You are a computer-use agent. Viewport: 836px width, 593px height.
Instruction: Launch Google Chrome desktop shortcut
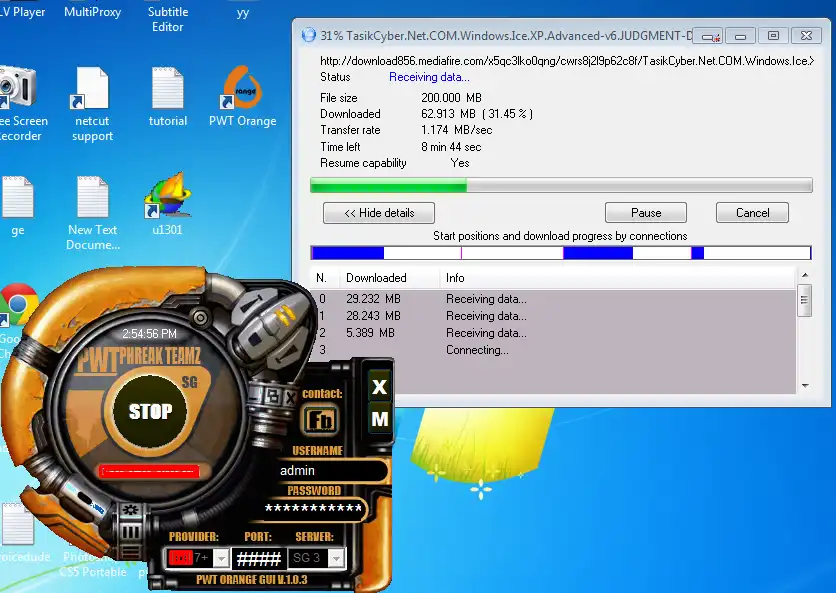(x=18, y=320)
